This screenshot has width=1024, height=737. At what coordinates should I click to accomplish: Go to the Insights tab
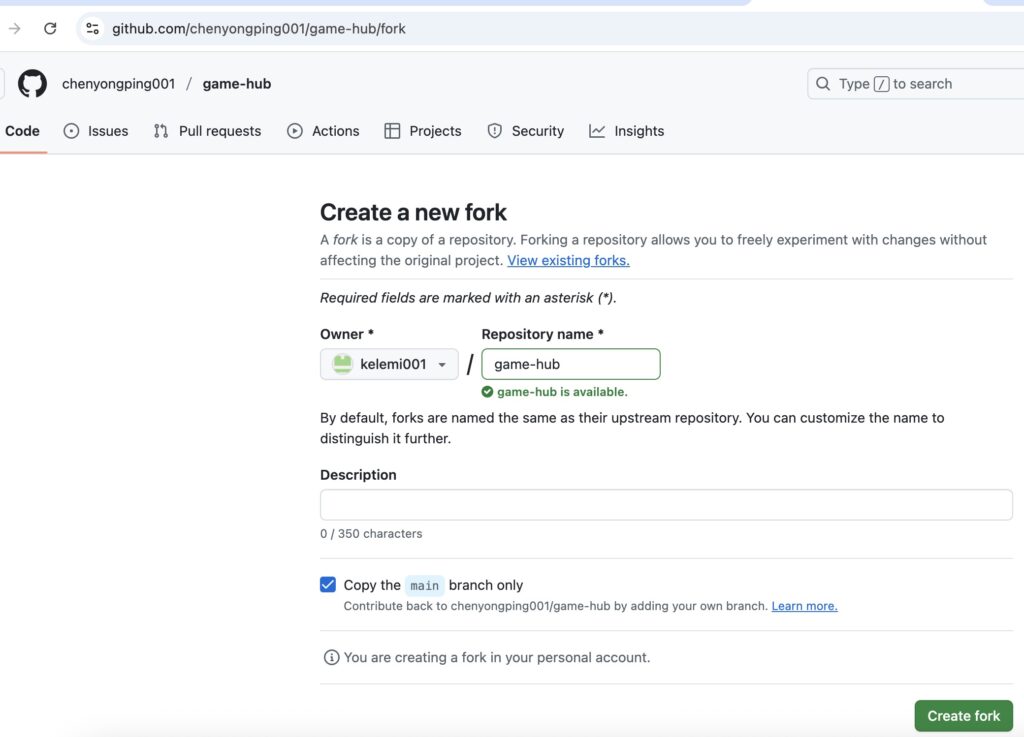coord(627,131)
